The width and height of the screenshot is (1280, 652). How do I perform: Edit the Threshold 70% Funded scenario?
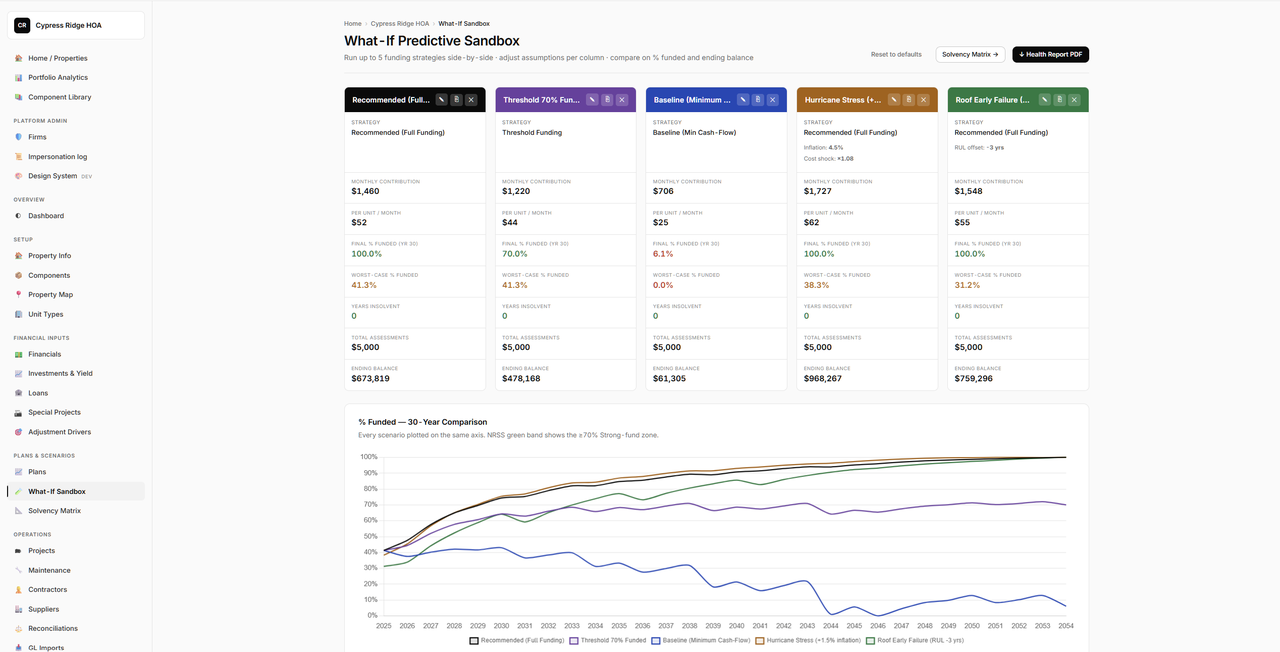[592, 100]
